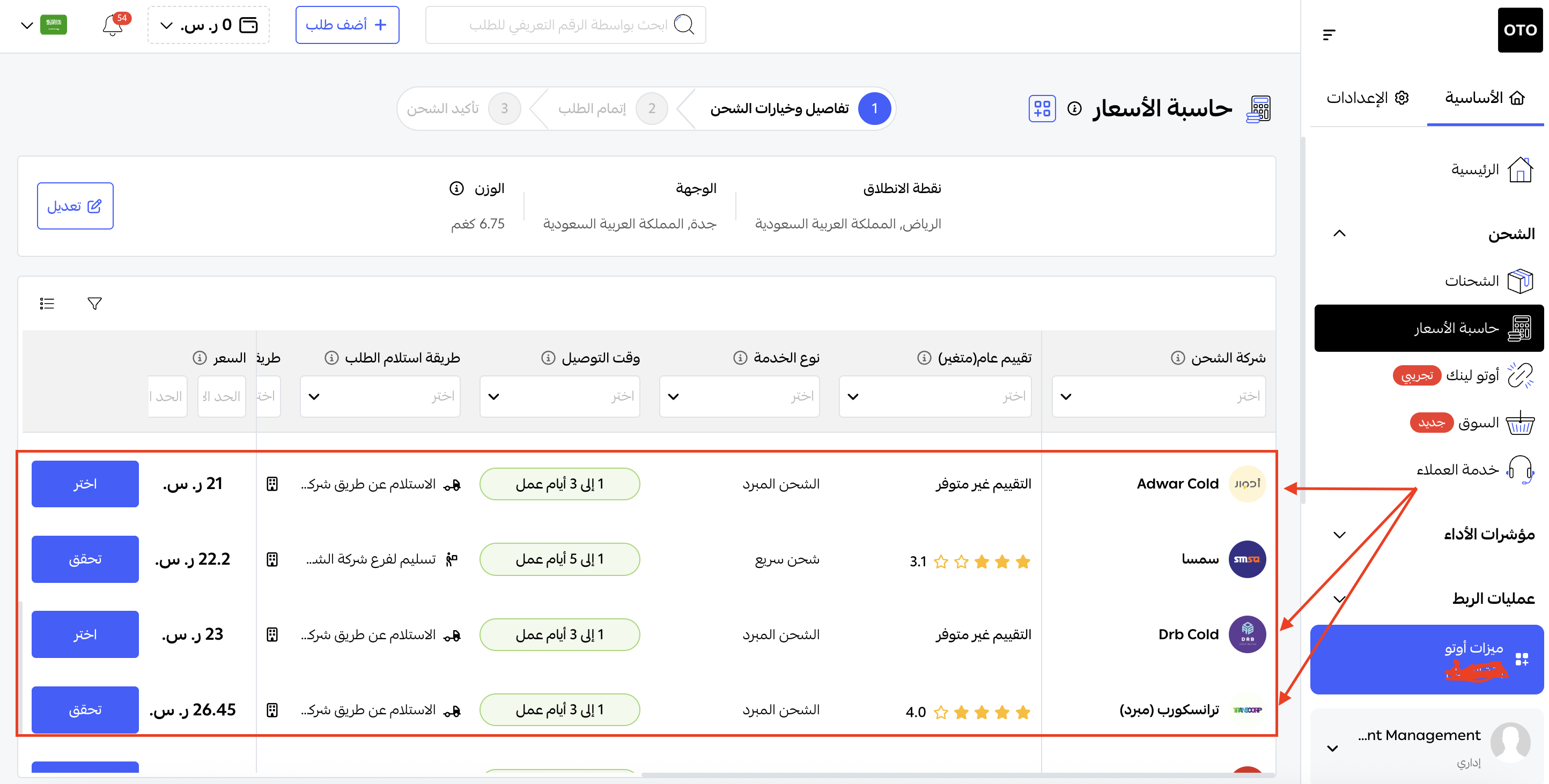Screen dimensions: 1549x784
Task: Click info icon beside وقت التوصيل header
Action: pos(548,358)
